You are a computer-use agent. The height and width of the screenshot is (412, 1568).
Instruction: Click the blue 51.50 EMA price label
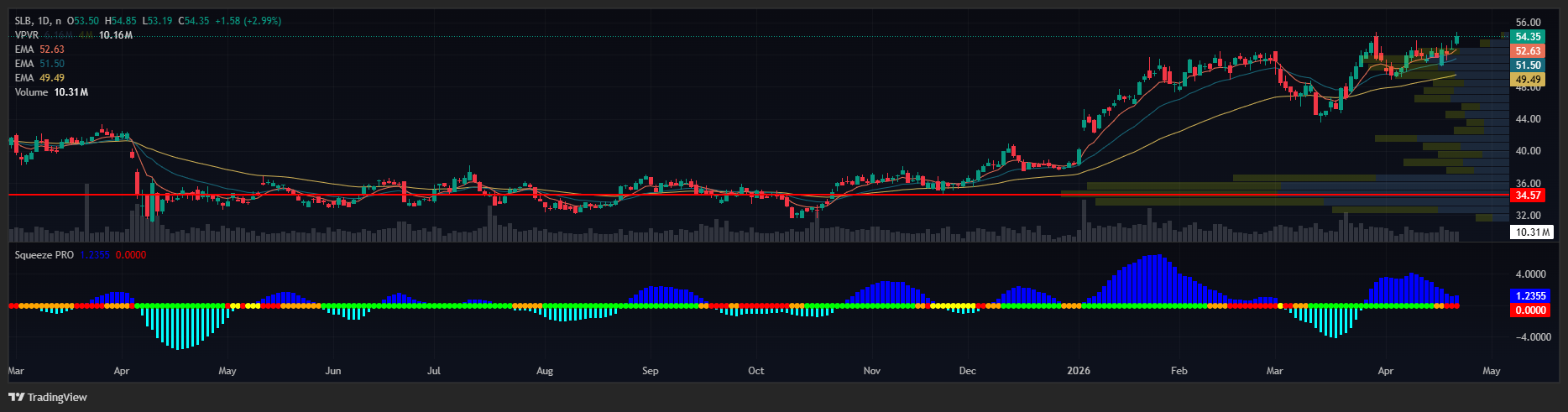point(1528,65)
